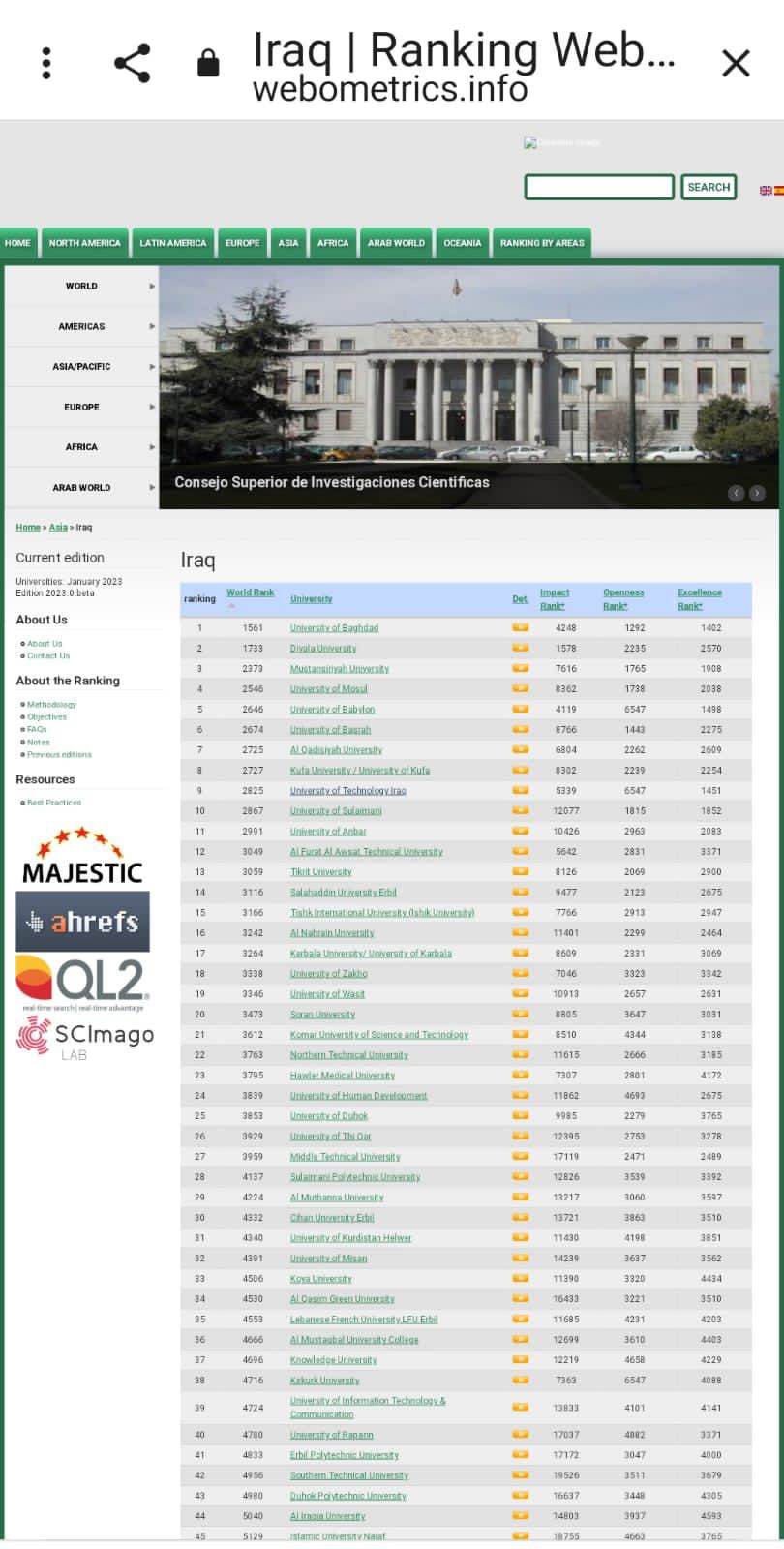The image size is (784, 1549).
Task: Follow the Asia breadcrumb link
Action: point(58,528)
